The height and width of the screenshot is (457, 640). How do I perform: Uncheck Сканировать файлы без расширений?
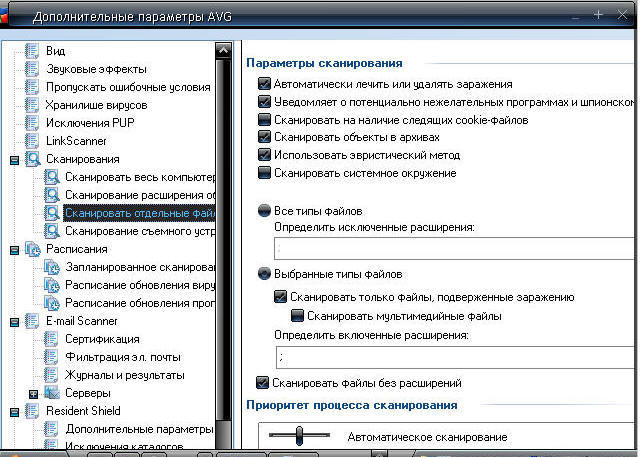tap(264, 382)
